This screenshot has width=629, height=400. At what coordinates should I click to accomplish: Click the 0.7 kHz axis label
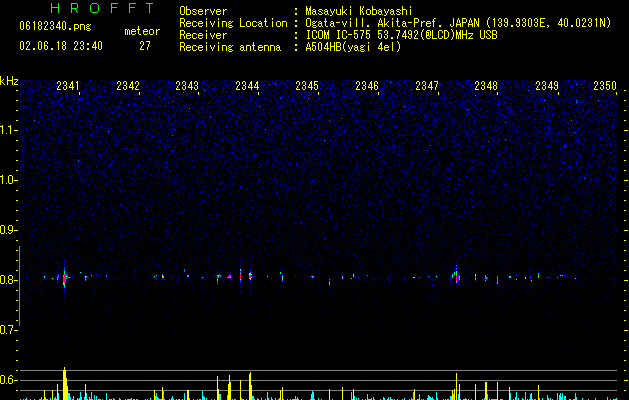coord(8,330)
